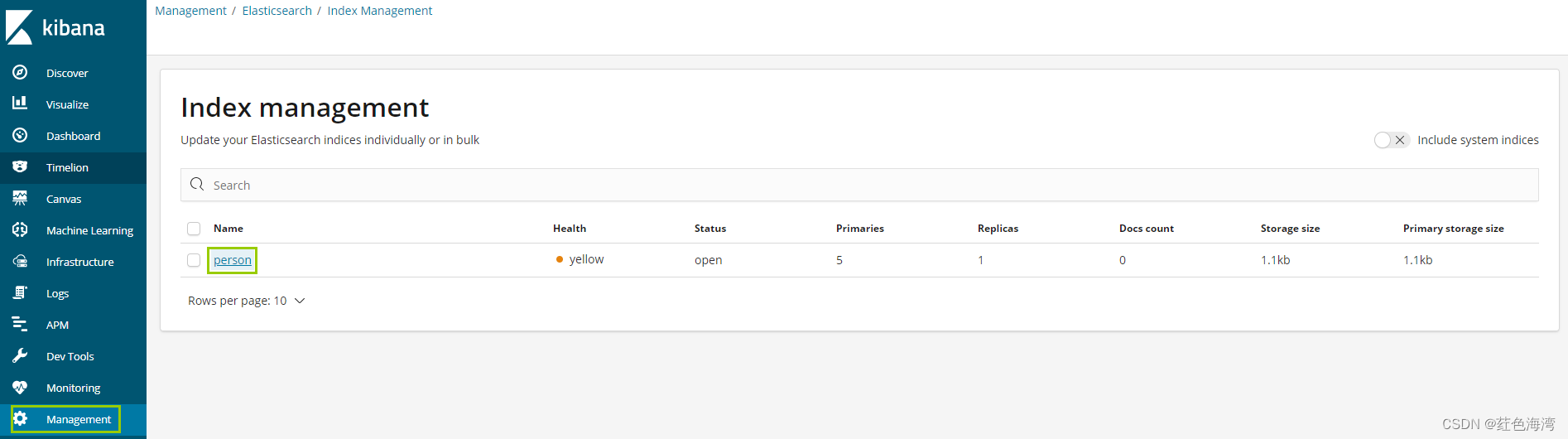Go to Dashboard menu label
Screen dimensions: 1568x439
pos(73,136)
